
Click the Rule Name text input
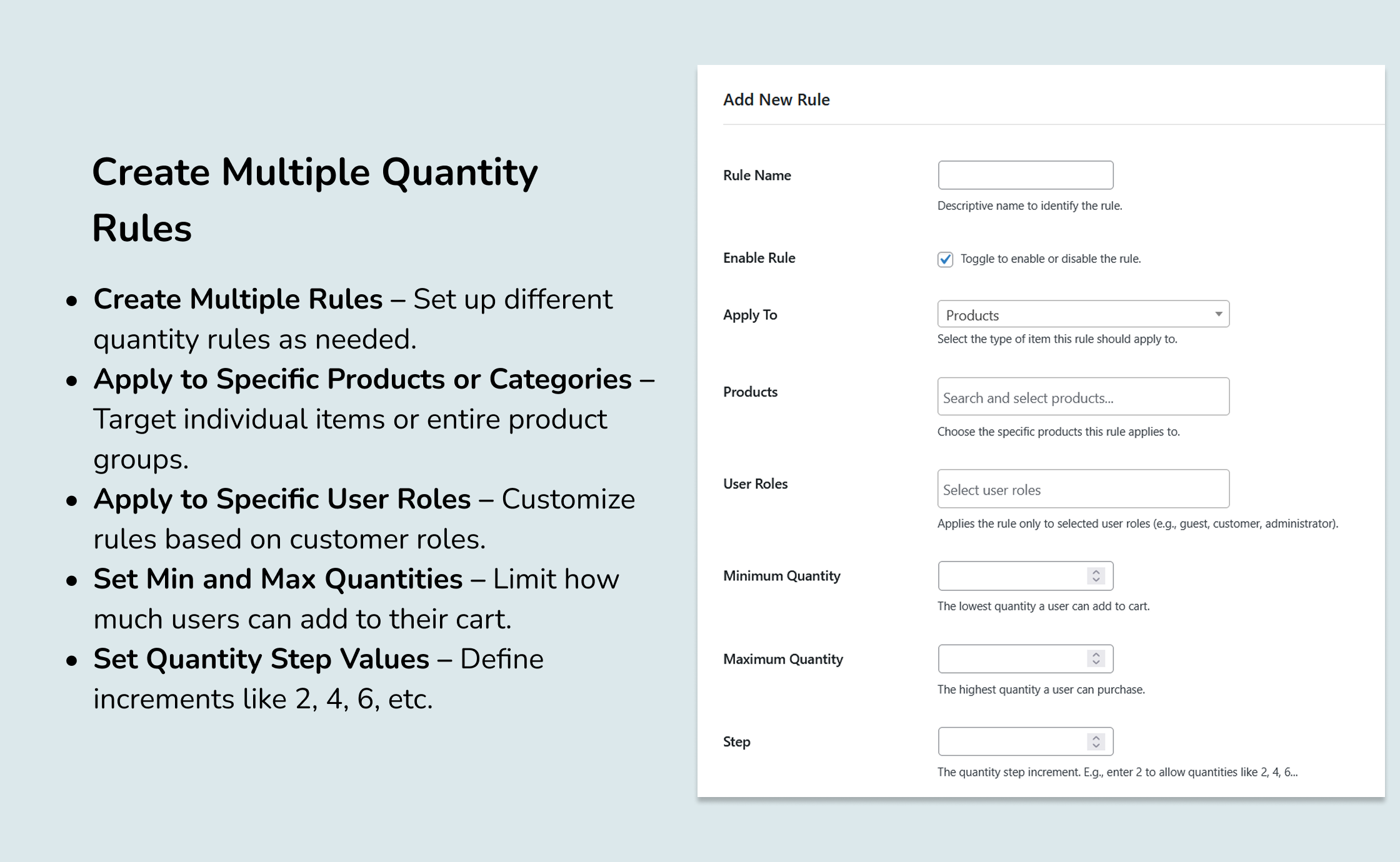tap(1025, 175)
